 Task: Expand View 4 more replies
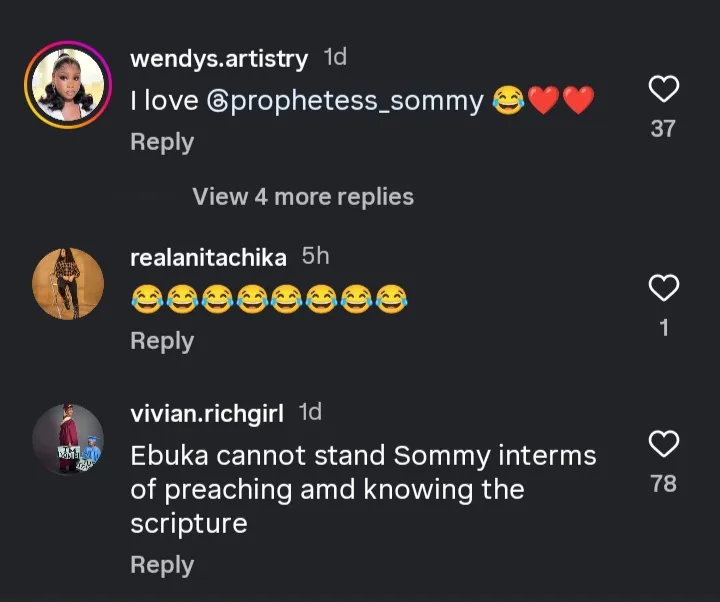[x=303, y=197]
